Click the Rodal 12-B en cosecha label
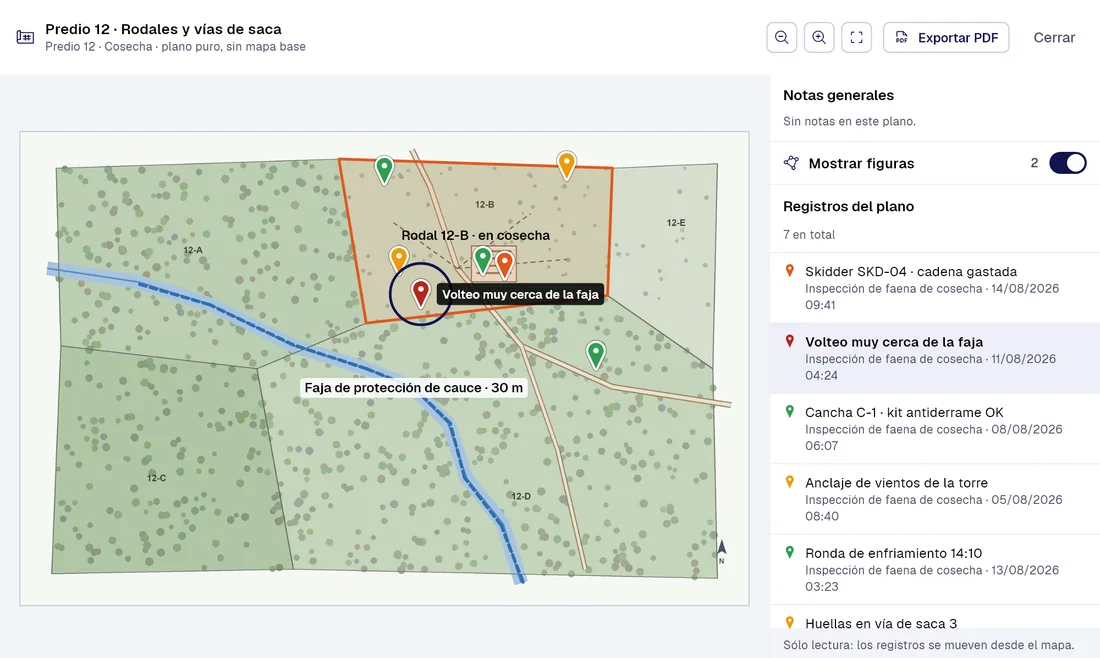The image size is (1100, 658). 475,235
